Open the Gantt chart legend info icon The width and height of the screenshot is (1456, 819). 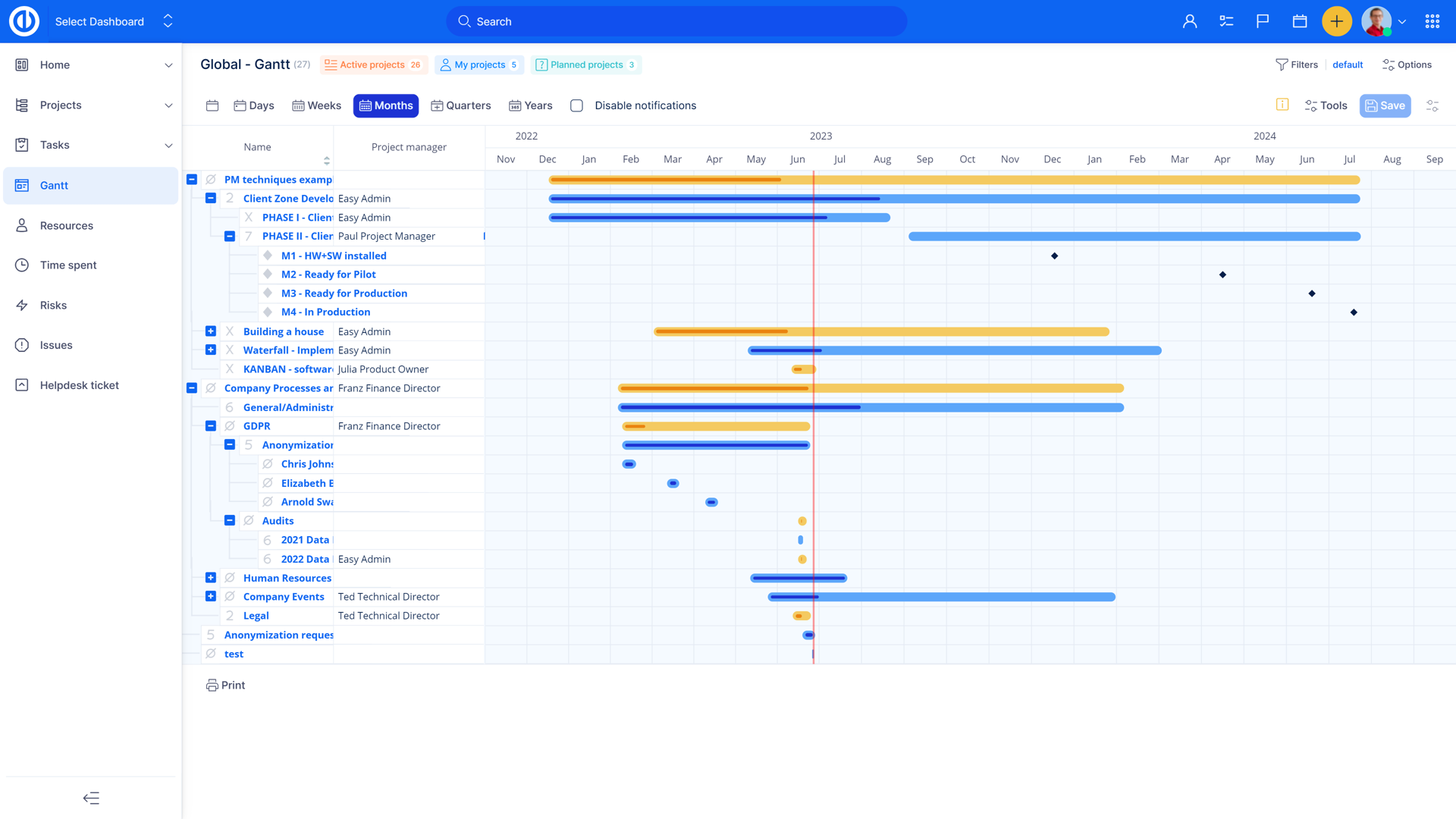tap(1282, 105)
